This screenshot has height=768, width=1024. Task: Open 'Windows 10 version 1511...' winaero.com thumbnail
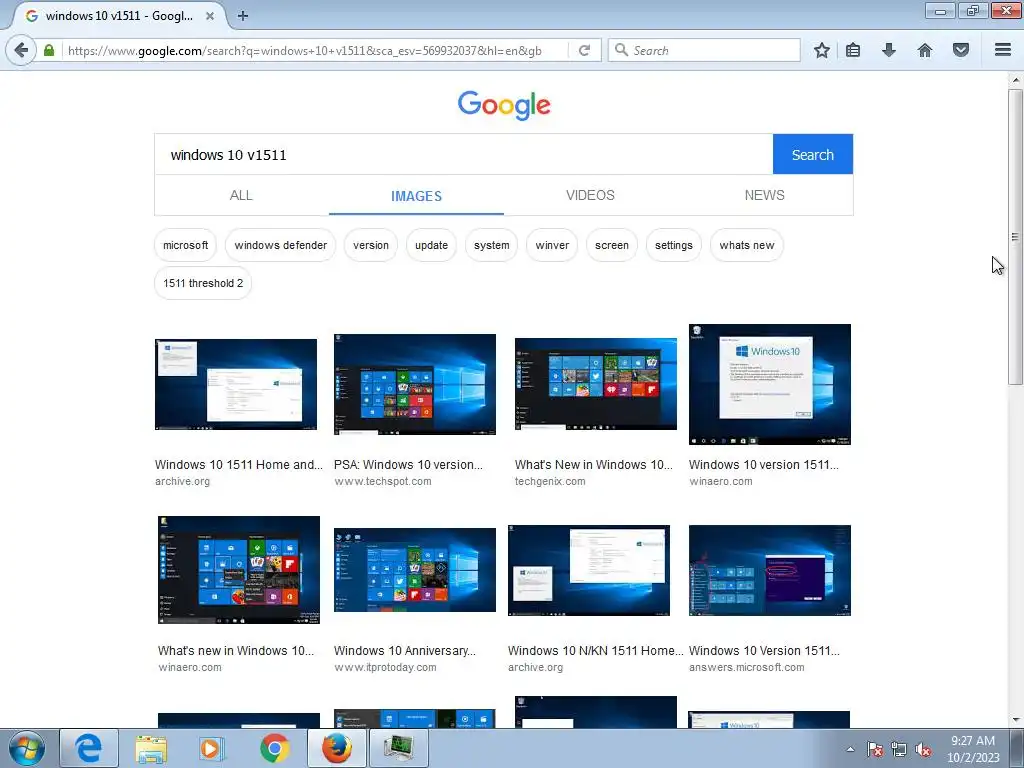[770, 384]
